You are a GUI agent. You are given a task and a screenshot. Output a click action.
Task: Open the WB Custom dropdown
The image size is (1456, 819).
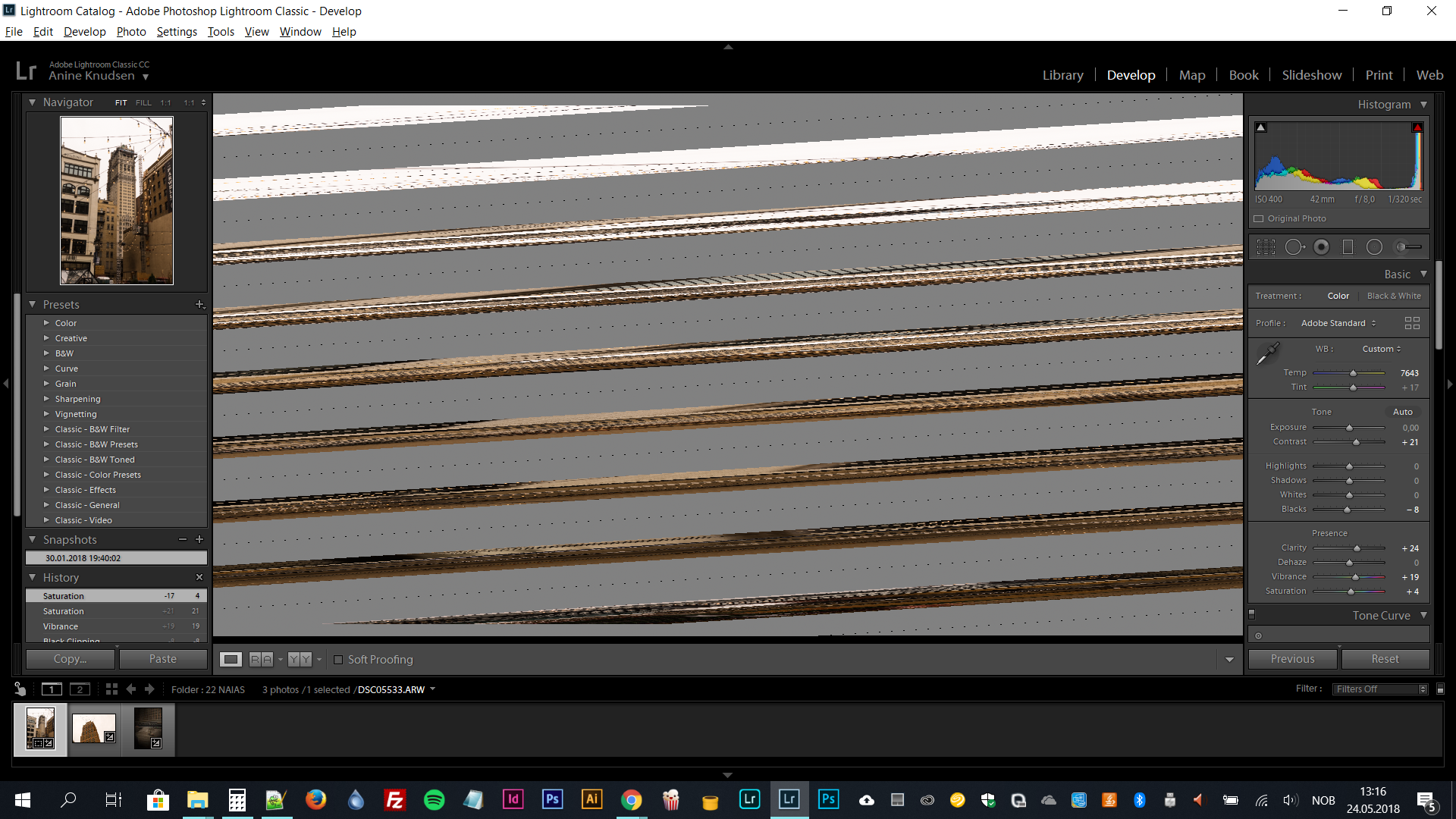point(1382,349)
